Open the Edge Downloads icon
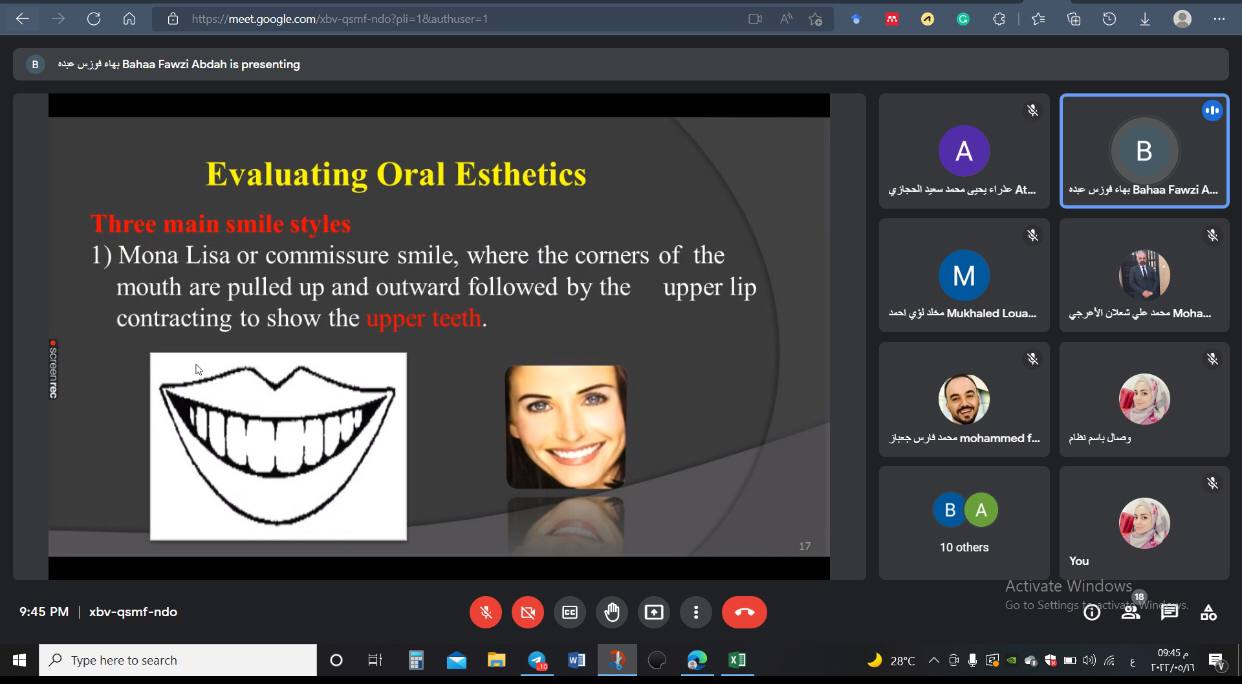 tap(1145, 19)
